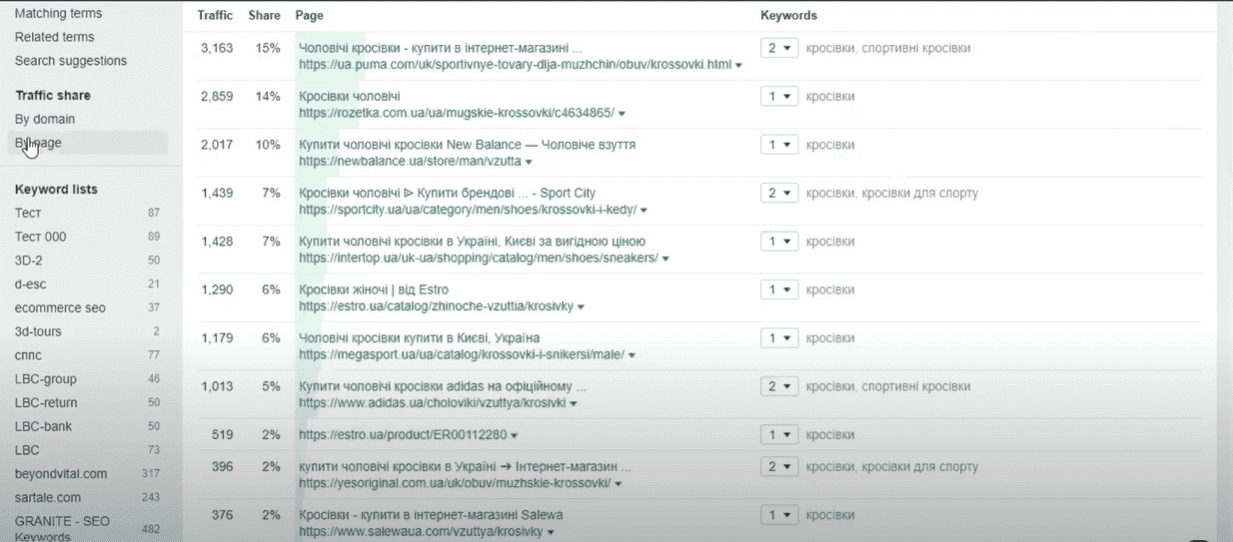This screenshot has height=542, width=1233.
Task: Open keywords dropdown for the megasport.ua row
Action: 779,338
